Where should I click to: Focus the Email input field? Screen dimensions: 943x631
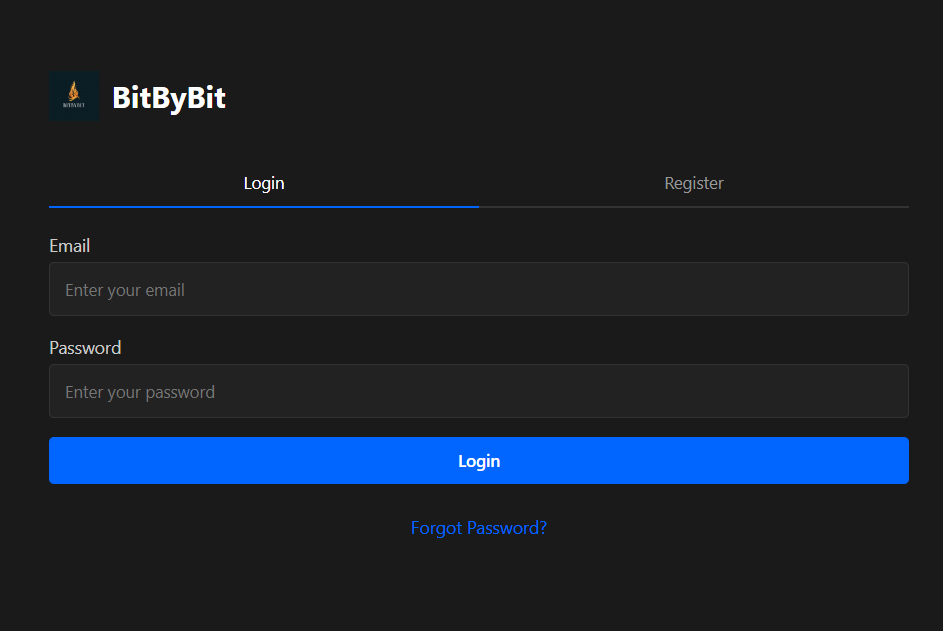click(479, 289)
